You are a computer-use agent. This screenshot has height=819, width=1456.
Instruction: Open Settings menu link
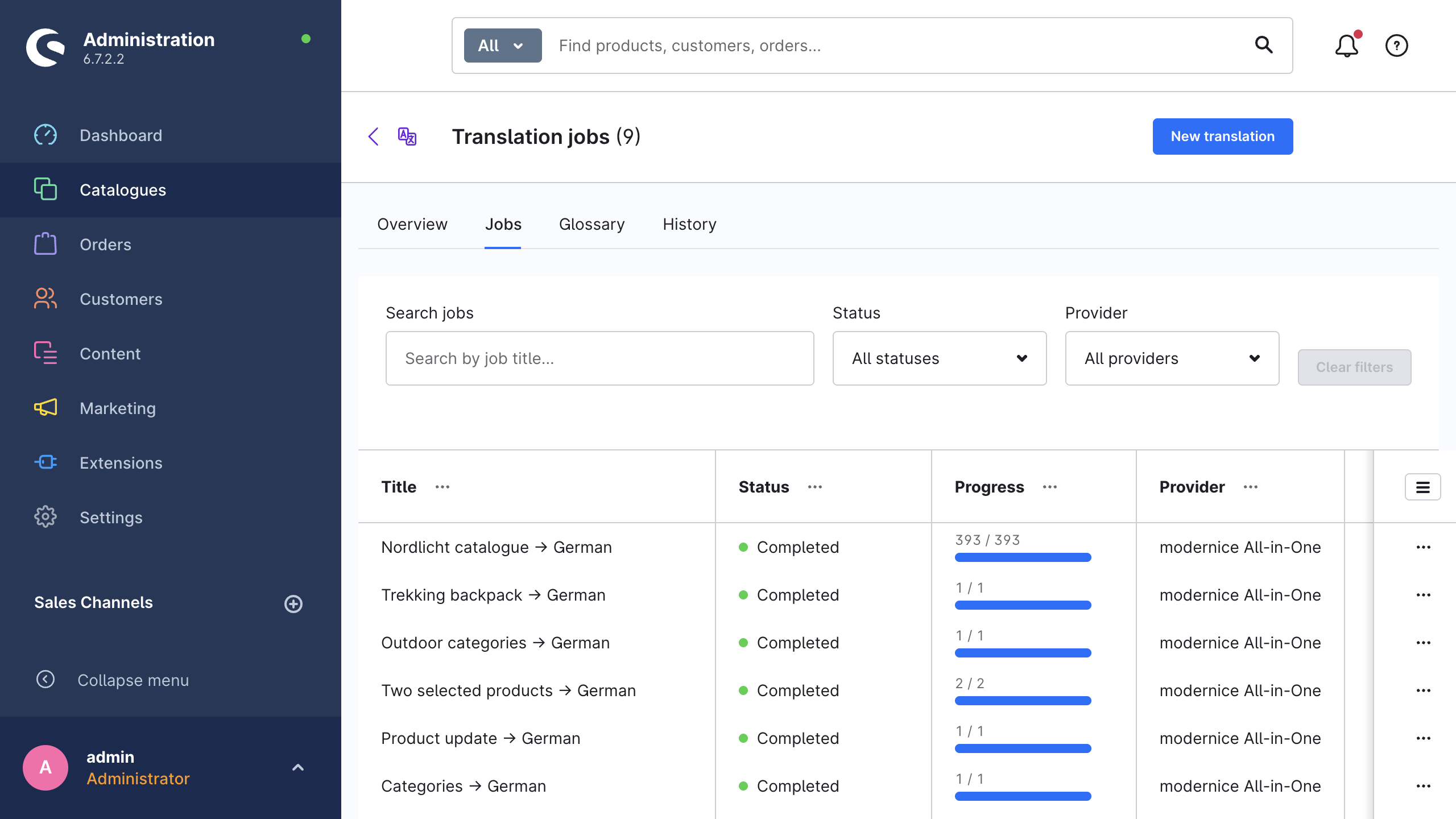171,518
